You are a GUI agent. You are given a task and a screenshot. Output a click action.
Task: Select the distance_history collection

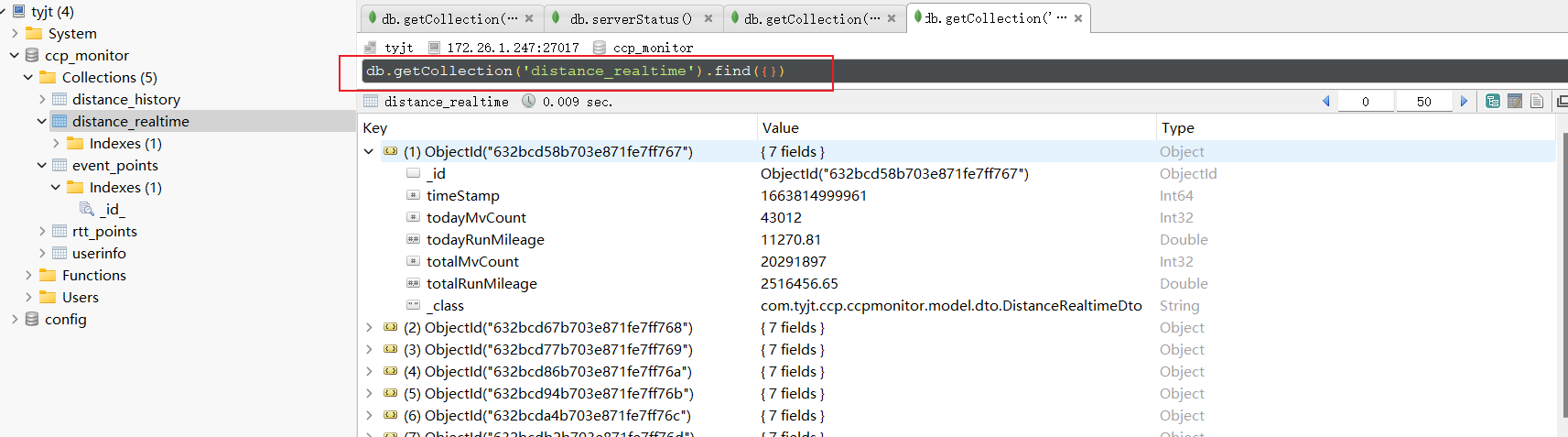tap(126, 100)
